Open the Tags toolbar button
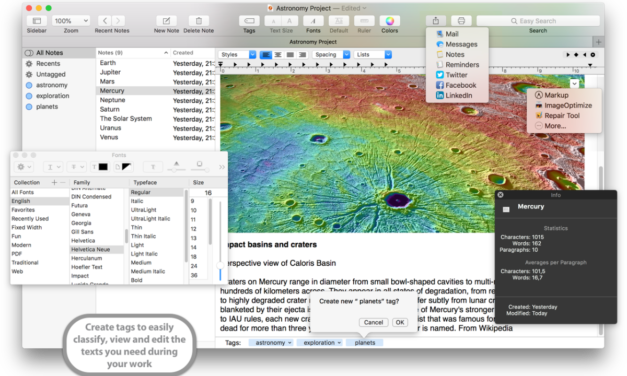 click(x=249, y=21)
